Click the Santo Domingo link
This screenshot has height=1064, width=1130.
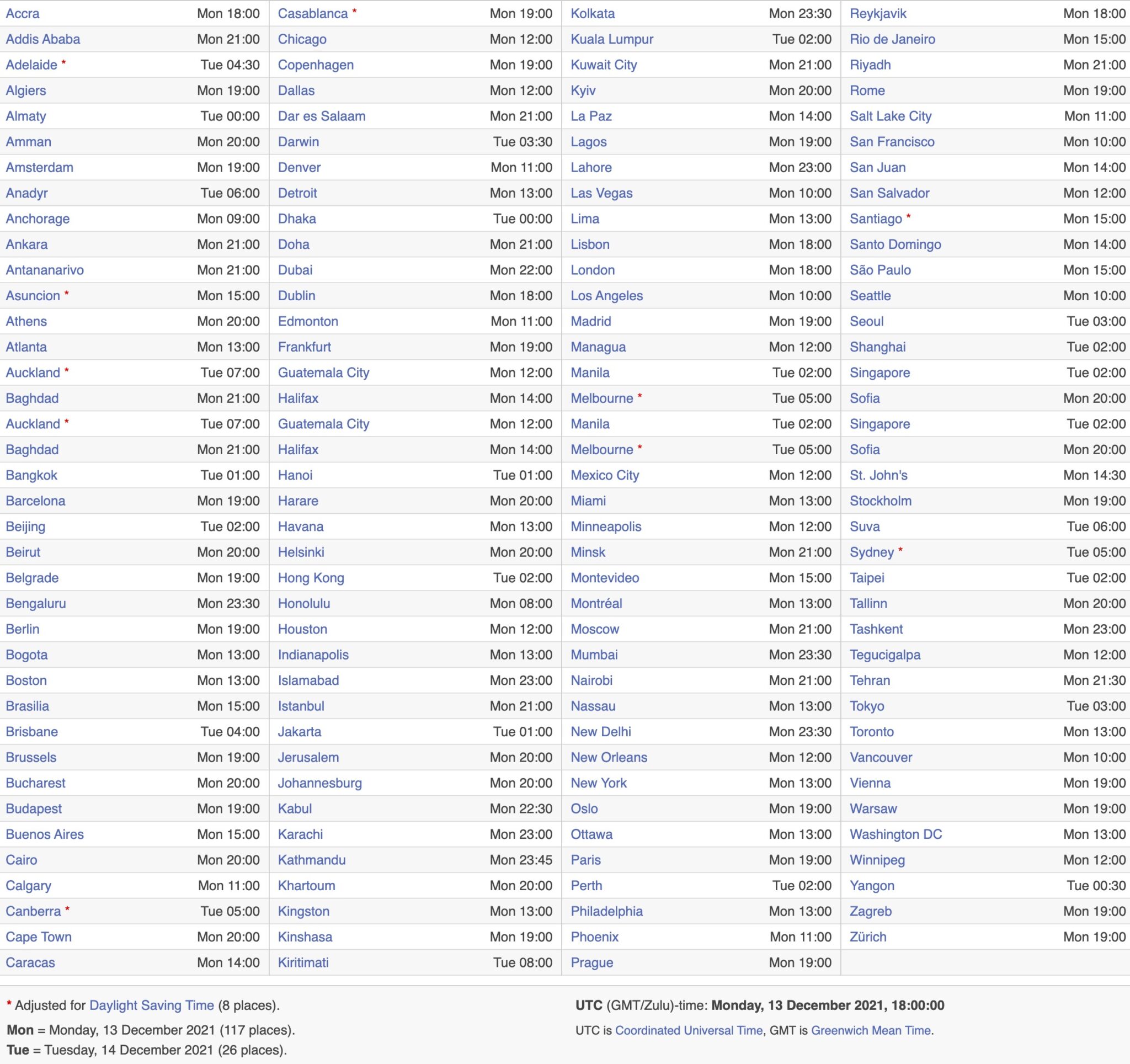point(895,244)
